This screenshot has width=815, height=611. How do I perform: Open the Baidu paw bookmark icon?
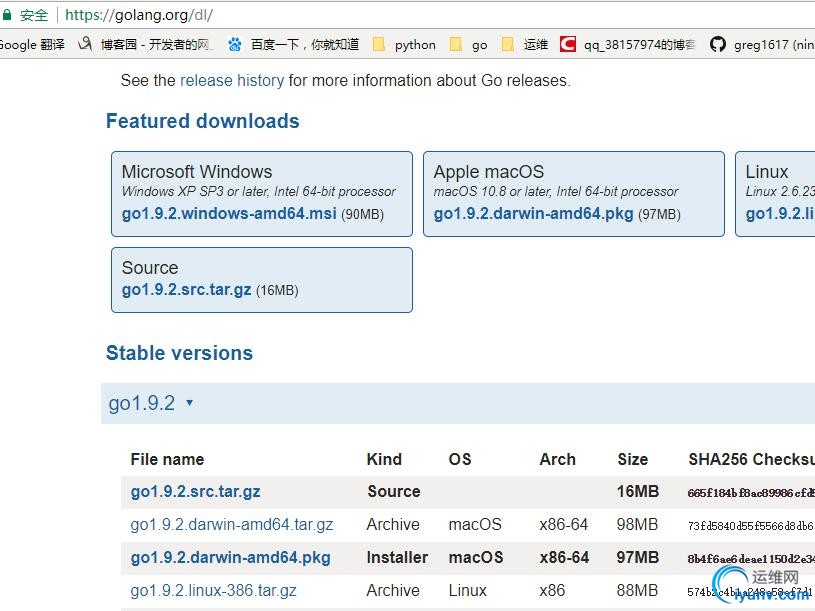click(x=235, y=45)
